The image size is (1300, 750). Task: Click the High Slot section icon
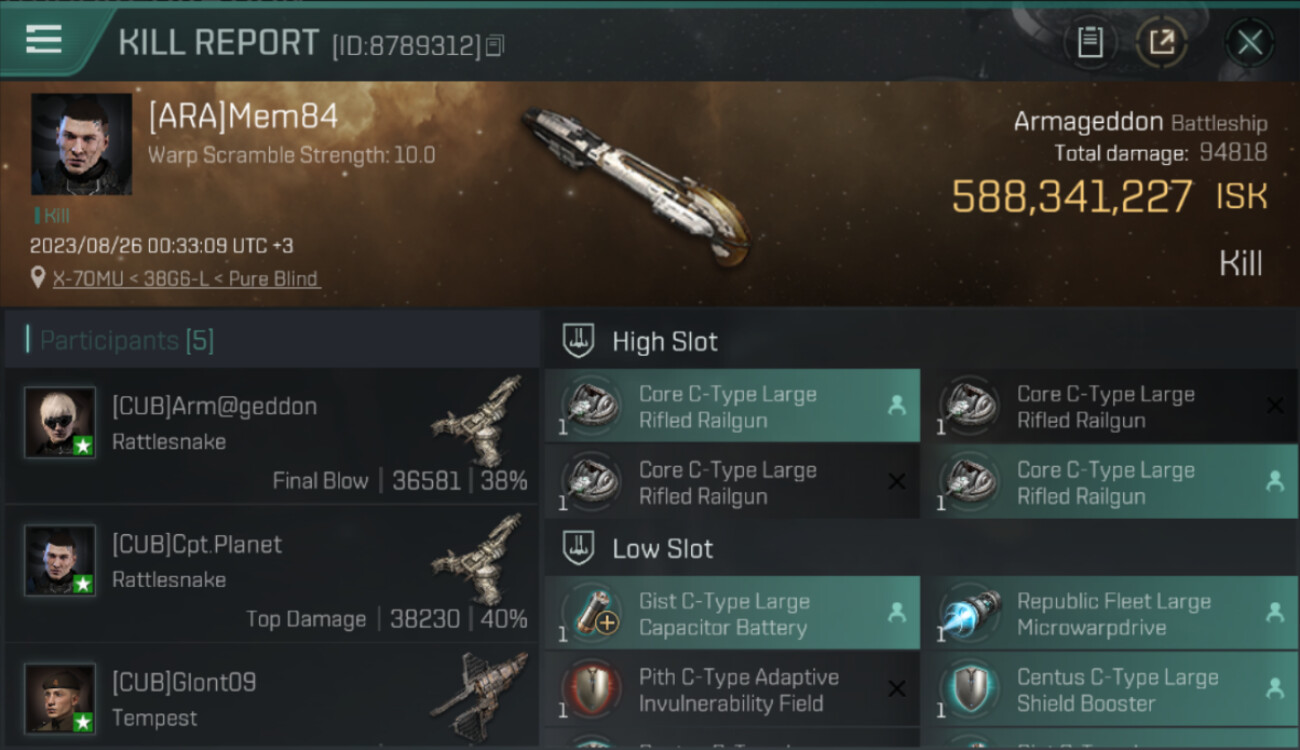pos(578,341)
